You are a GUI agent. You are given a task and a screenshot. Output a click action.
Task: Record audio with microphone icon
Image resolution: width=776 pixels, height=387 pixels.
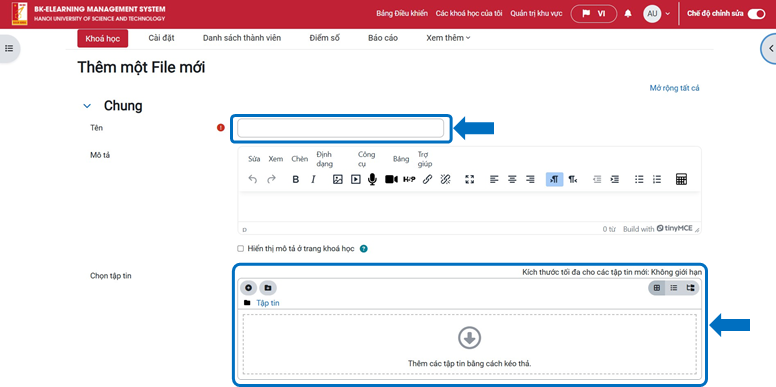click(x=373, y=180)
